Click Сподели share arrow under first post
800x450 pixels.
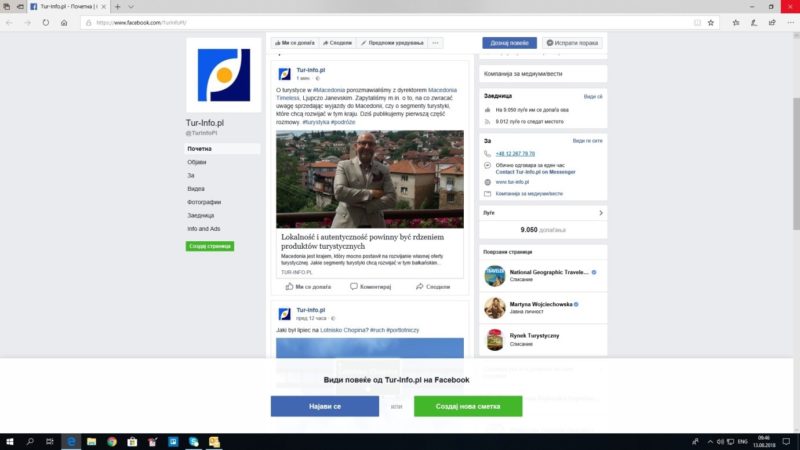[433, 287]
